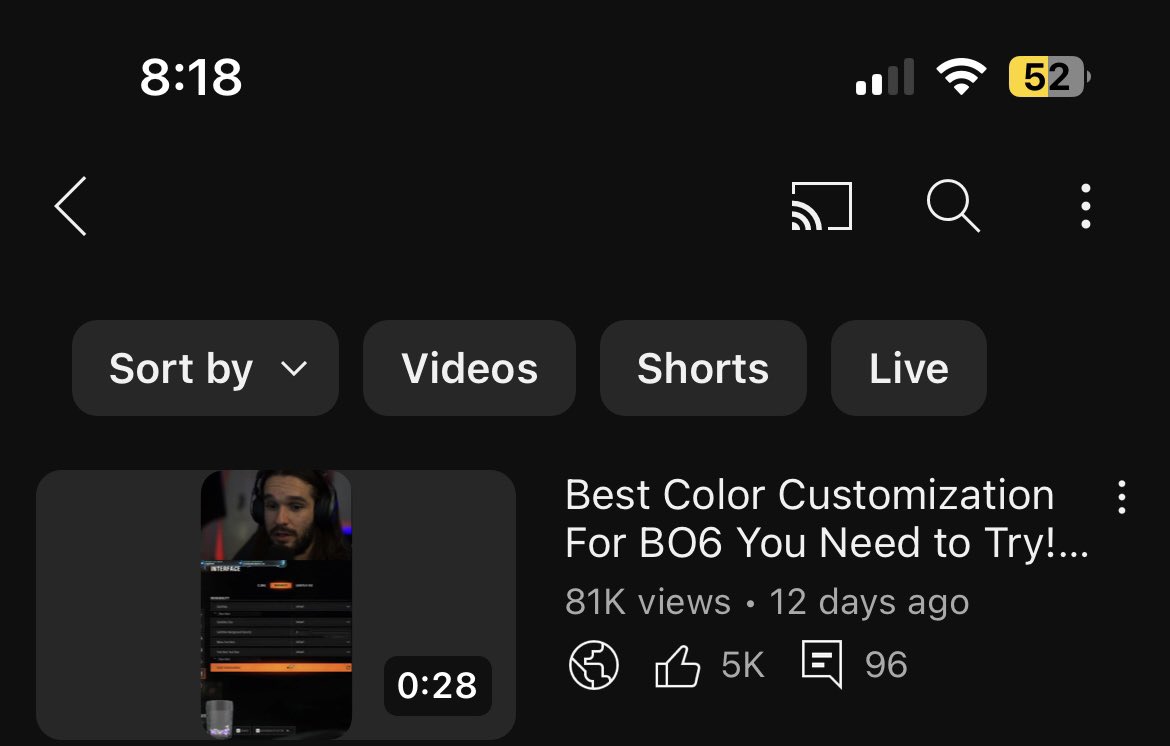
Task: Play the BO6 color customization video thumbnail
Action: coord(276,605)
